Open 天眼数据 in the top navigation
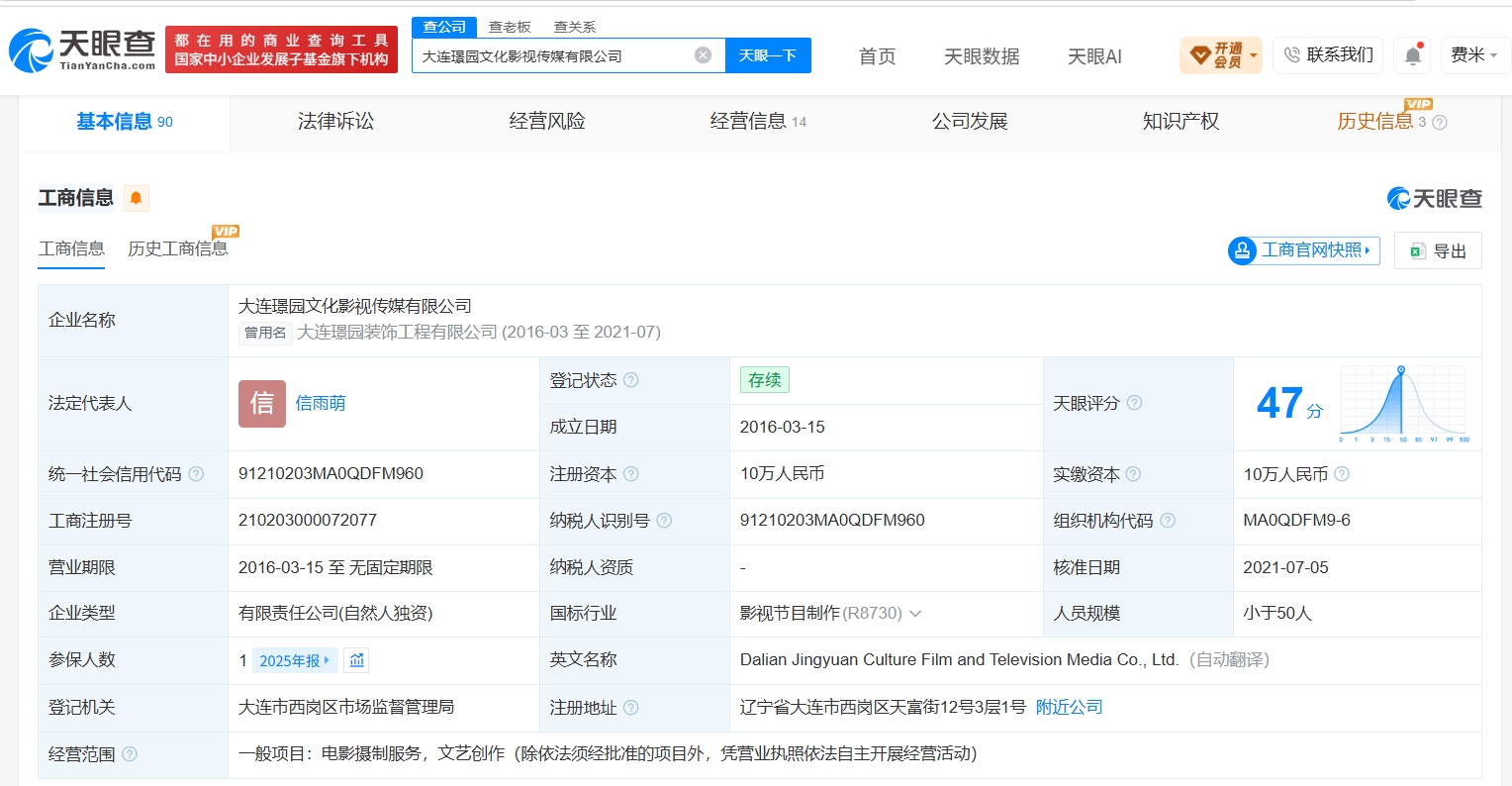The width and height of the screenshot is (1512, 786). point(982,56)
